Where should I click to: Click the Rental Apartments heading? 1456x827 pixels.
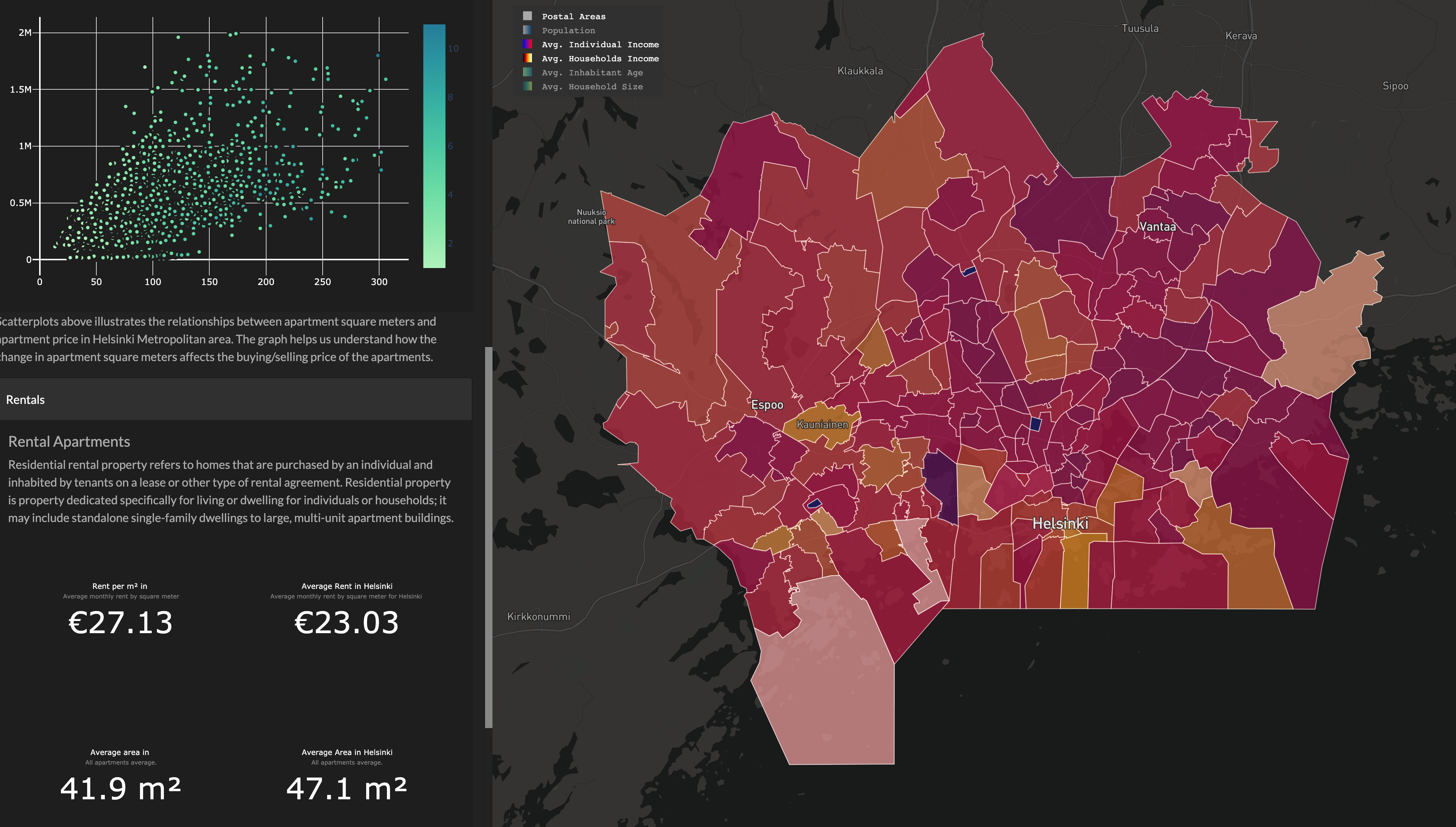(x=69, y=441)
